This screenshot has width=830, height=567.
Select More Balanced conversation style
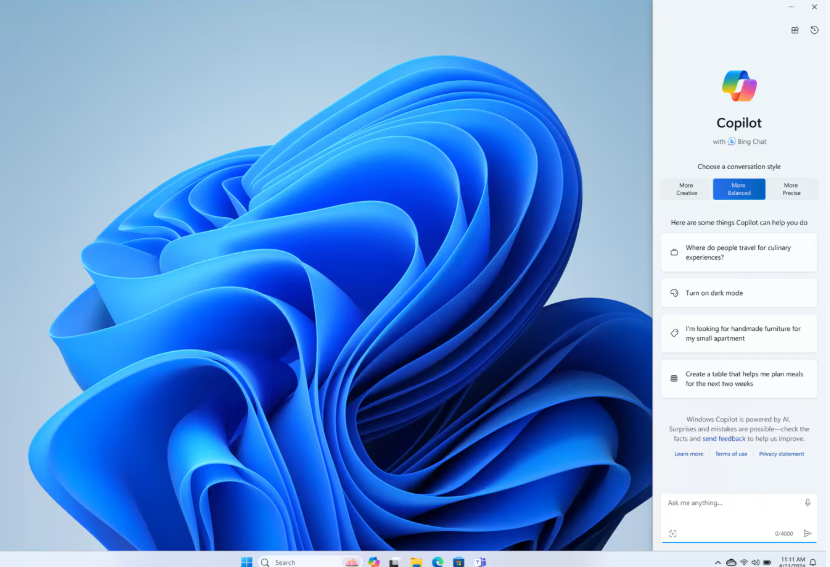click(739, 189)
